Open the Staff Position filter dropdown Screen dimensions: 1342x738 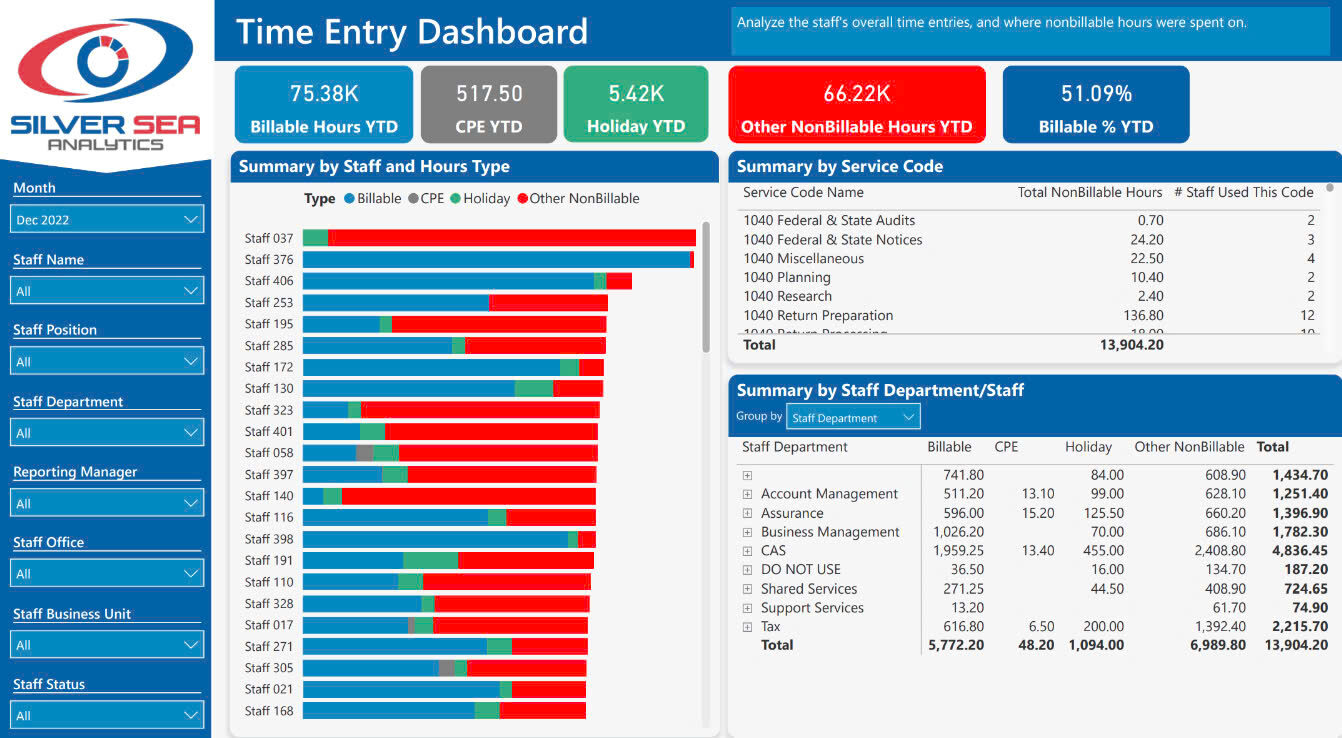pyautogui.click(x=107, y=362)
